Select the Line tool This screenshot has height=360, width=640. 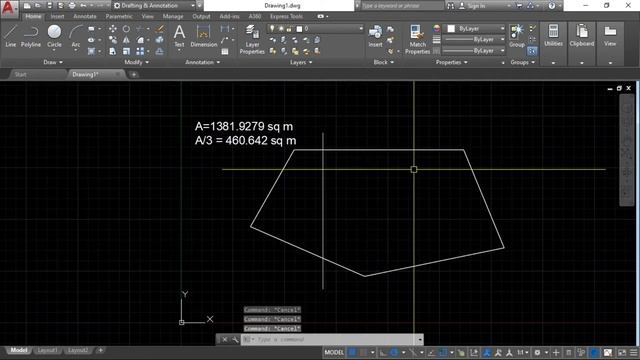coord(11,36)
